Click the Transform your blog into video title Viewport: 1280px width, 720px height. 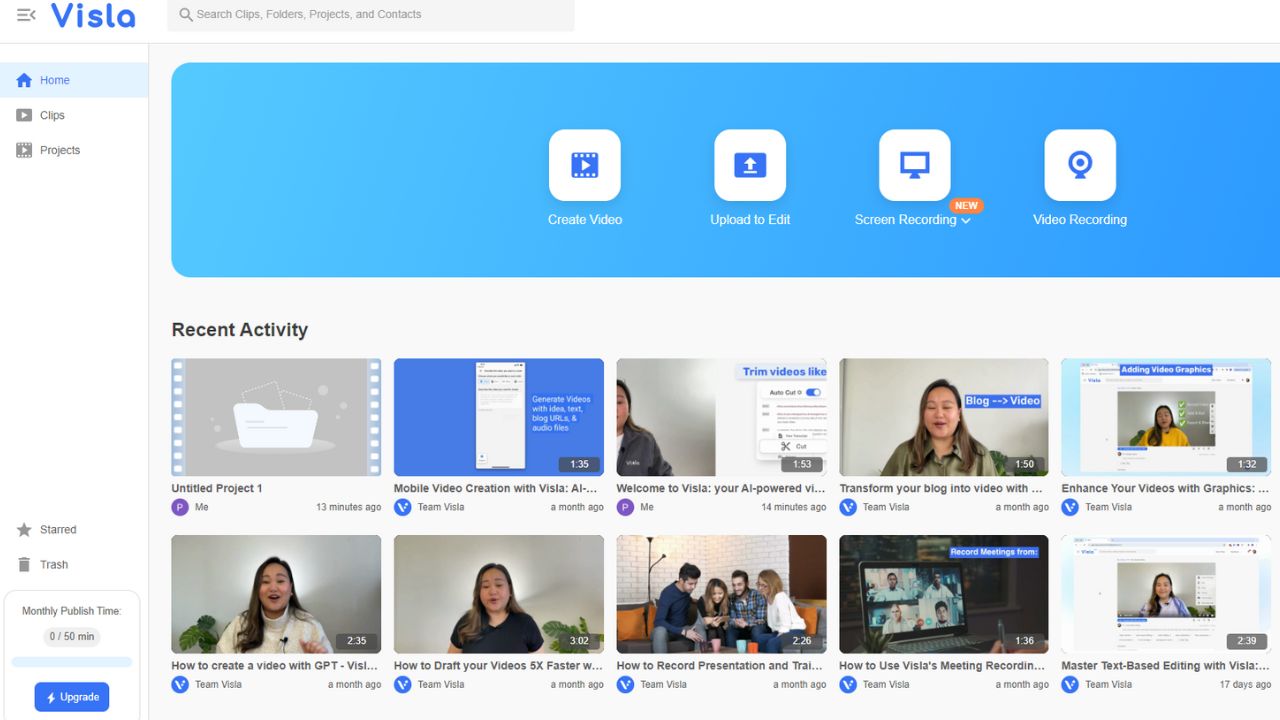(x=941, y=489)
